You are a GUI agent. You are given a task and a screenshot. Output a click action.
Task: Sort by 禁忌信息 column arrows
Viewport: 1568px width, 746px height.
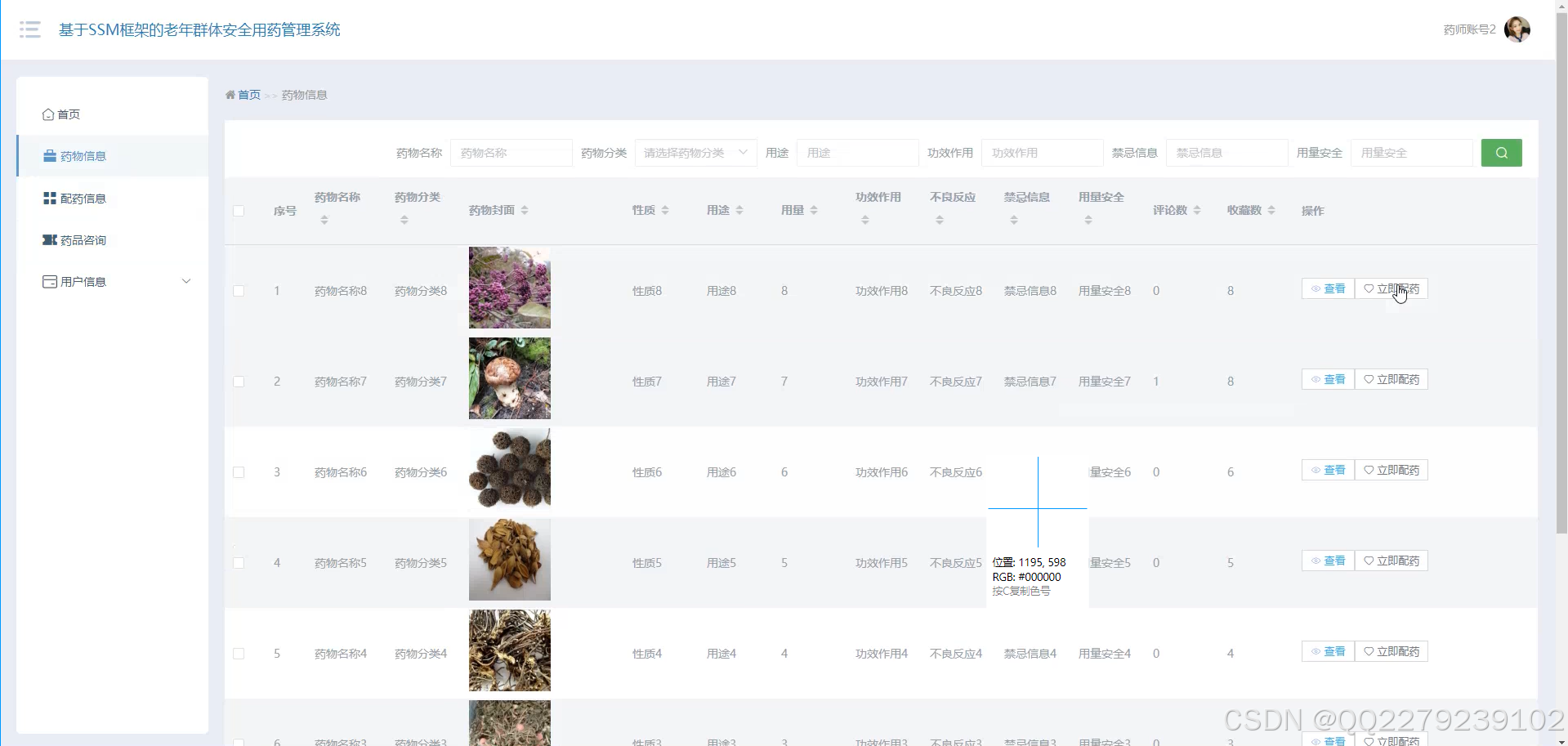point(1014,220)
